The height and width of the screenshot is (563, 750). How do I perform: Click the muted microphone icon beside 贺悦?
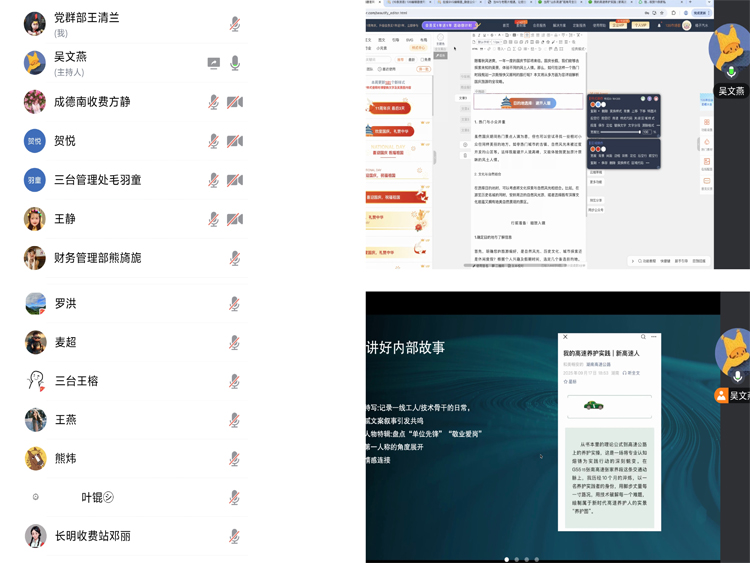coord(214,141)
